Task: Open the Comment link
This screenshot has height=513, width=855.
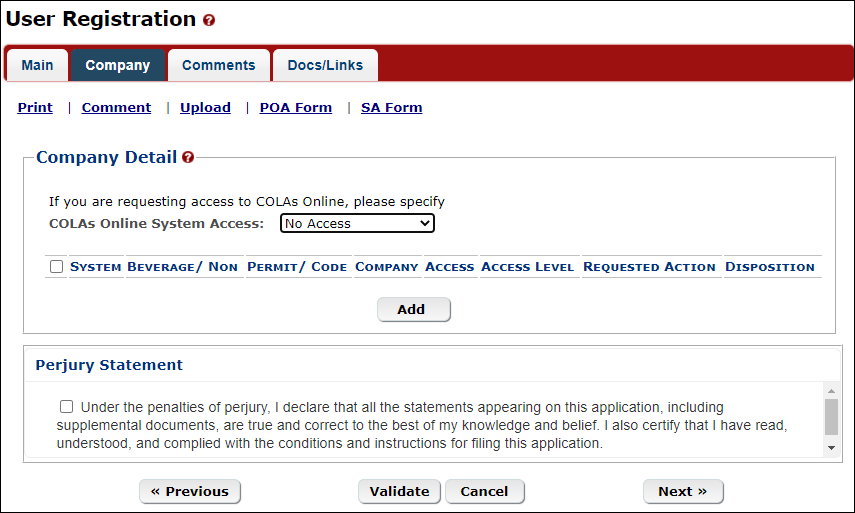Action: click(116, 108)
